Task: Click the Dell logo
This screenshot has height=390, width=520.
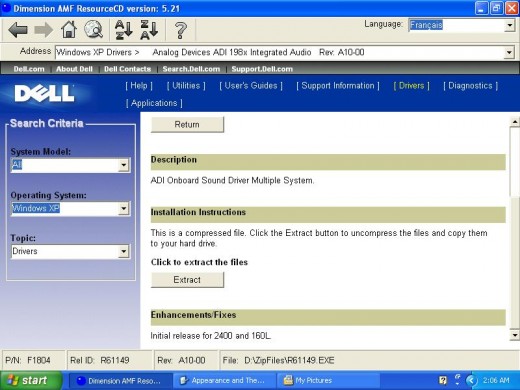Action: pyautogui.click(x=44, y=93)
